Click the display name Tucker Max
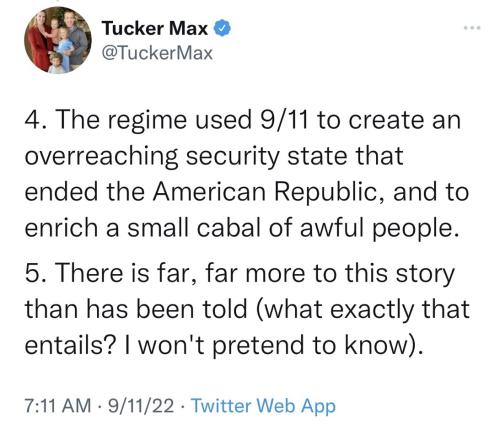Viewport: 500px width, 430px height. click(x=155, y=28)
